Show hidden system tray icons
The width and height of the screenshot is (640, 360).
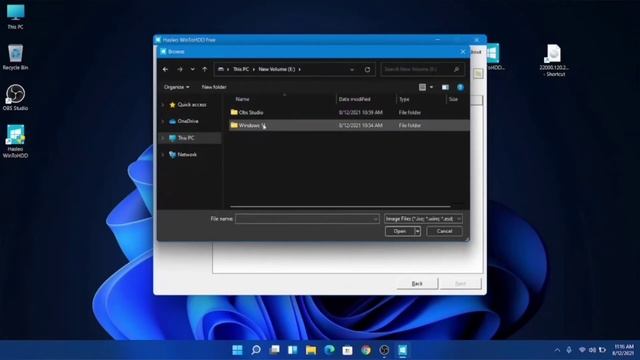point(557,350)
